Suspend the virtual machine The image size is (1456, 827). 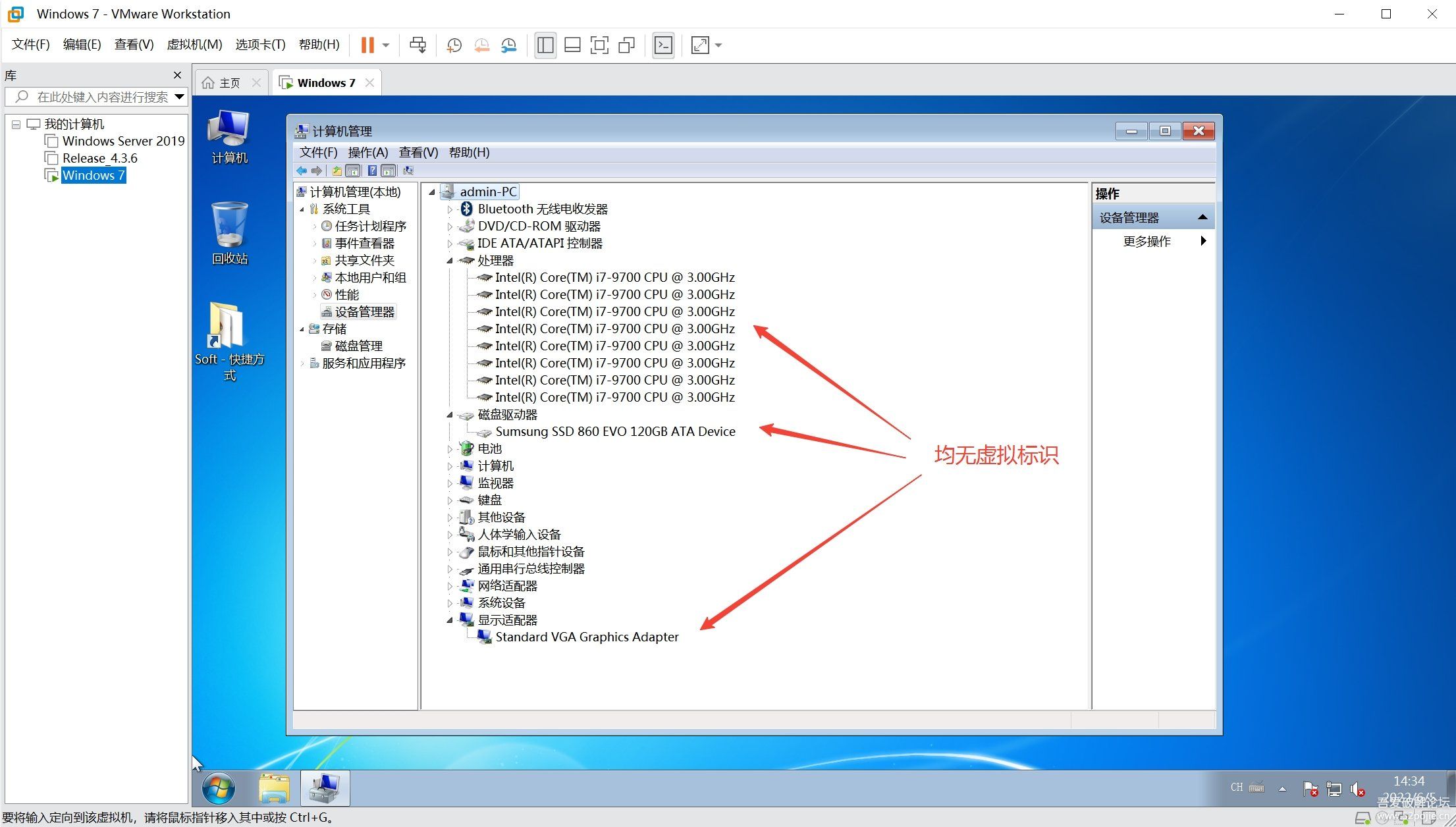coord(367,45)
